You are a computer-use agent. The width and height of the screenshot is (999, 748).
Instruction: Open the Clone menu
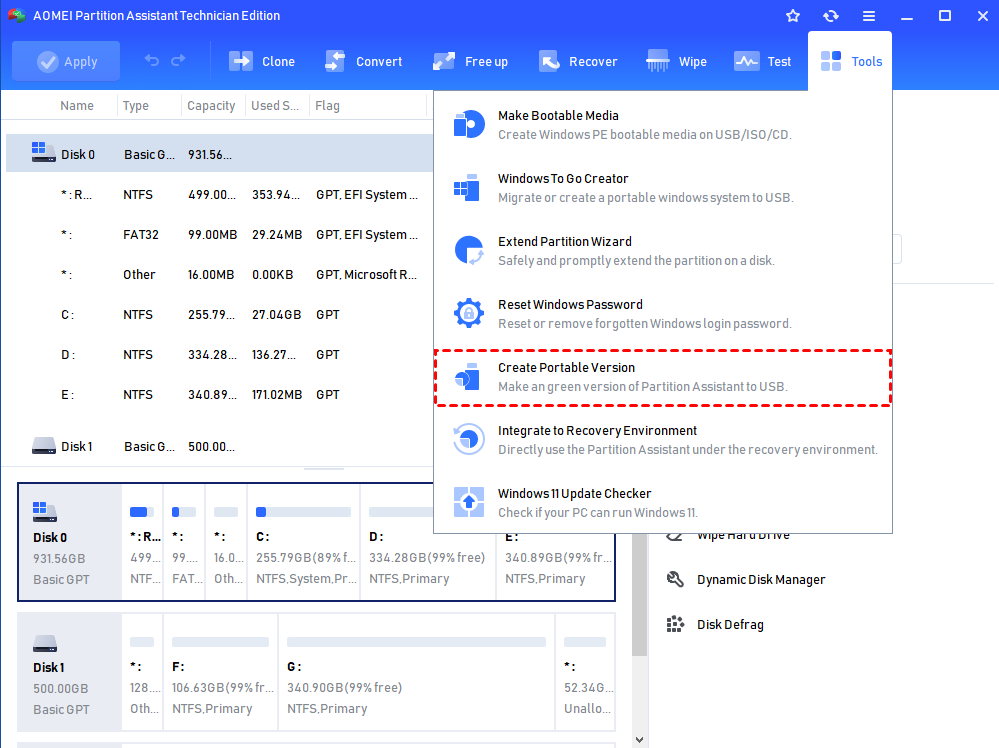[262, 61]
